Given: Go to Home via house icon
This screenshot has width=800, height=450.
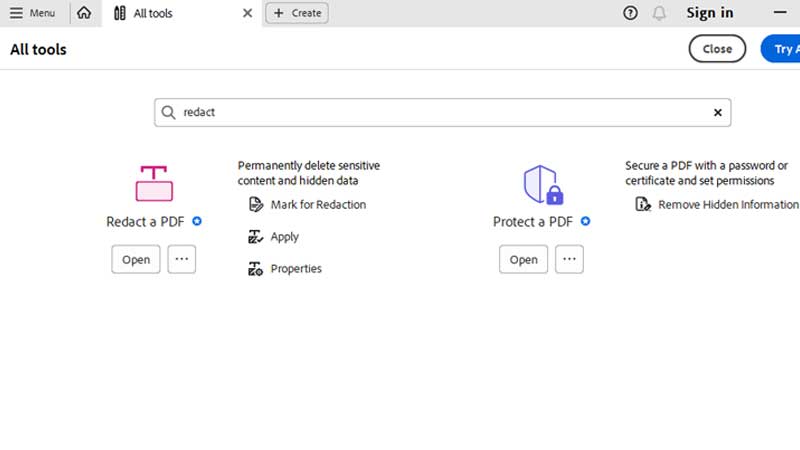Looking at the screenshot, I should click(84, 13).
